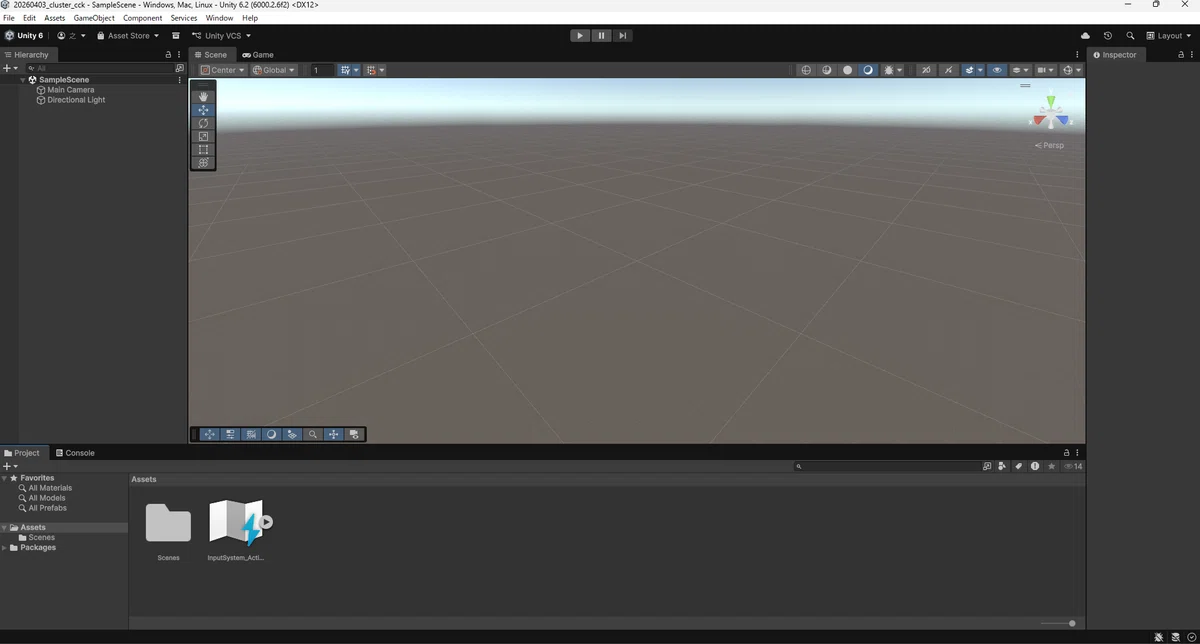Select Directional Light in Hierarchy
The height and width of the screenshot is (644, 1200).
pos(76,100)
